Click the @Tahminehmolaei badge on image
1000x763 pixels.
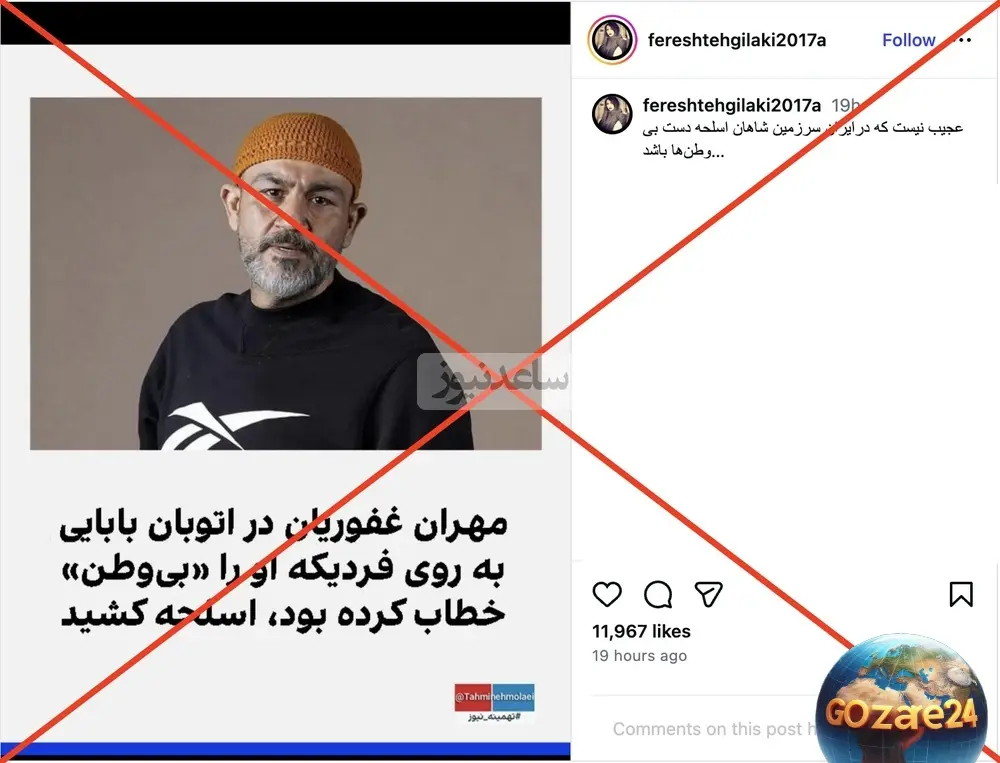494,697
